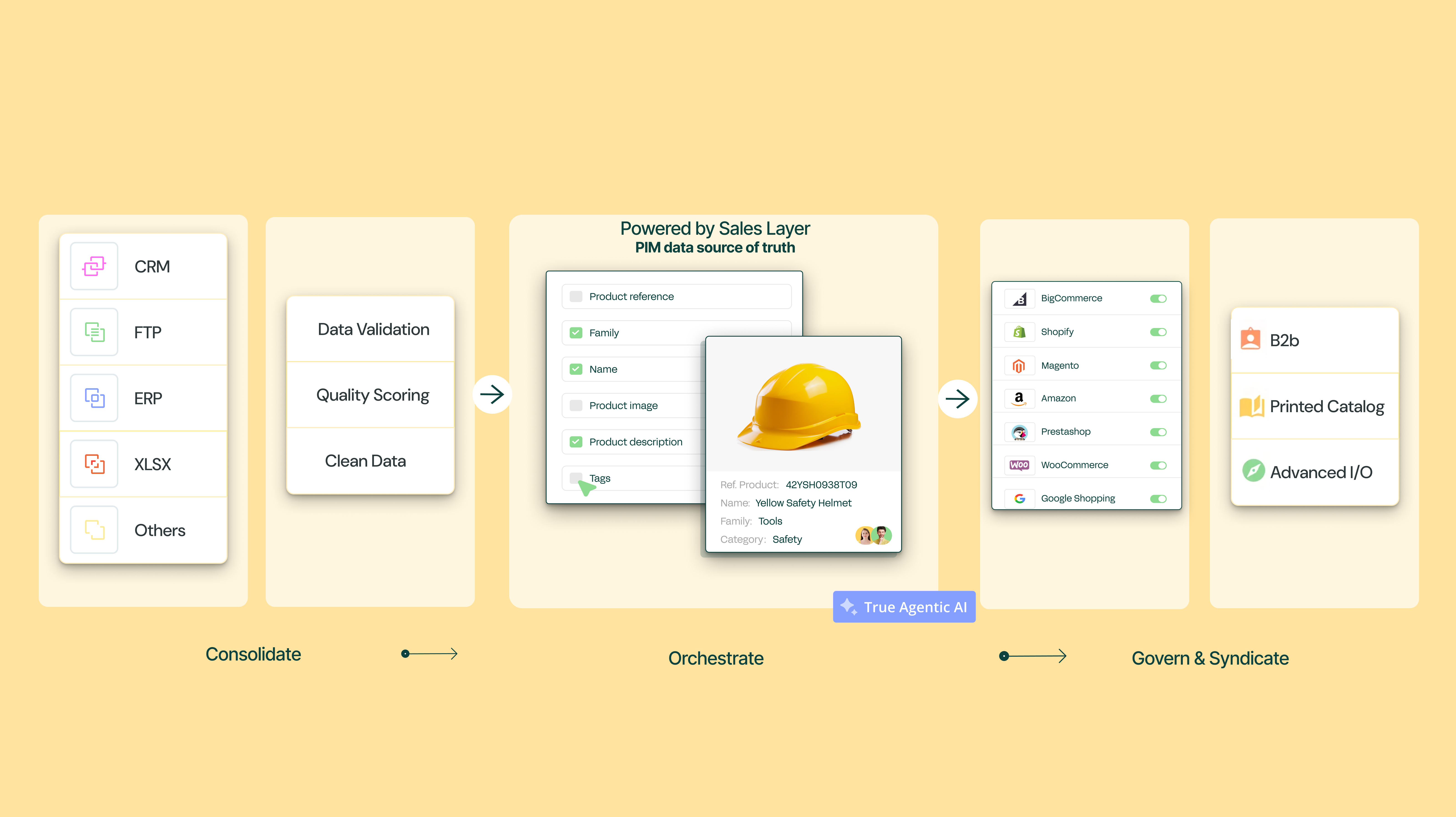
Task: Click the FTP label text
Action: [147, 332]
